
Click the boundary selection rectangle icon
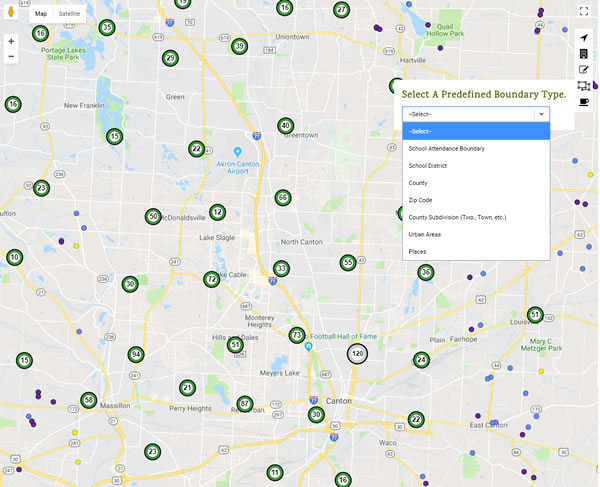584,86
